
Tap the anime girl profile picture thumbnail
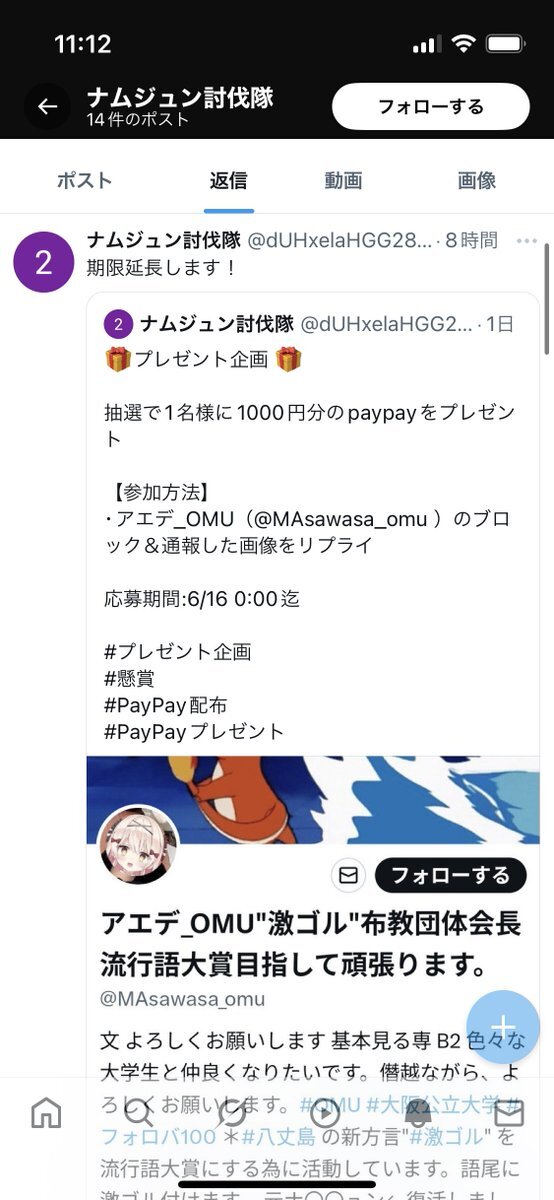[139, 846]
